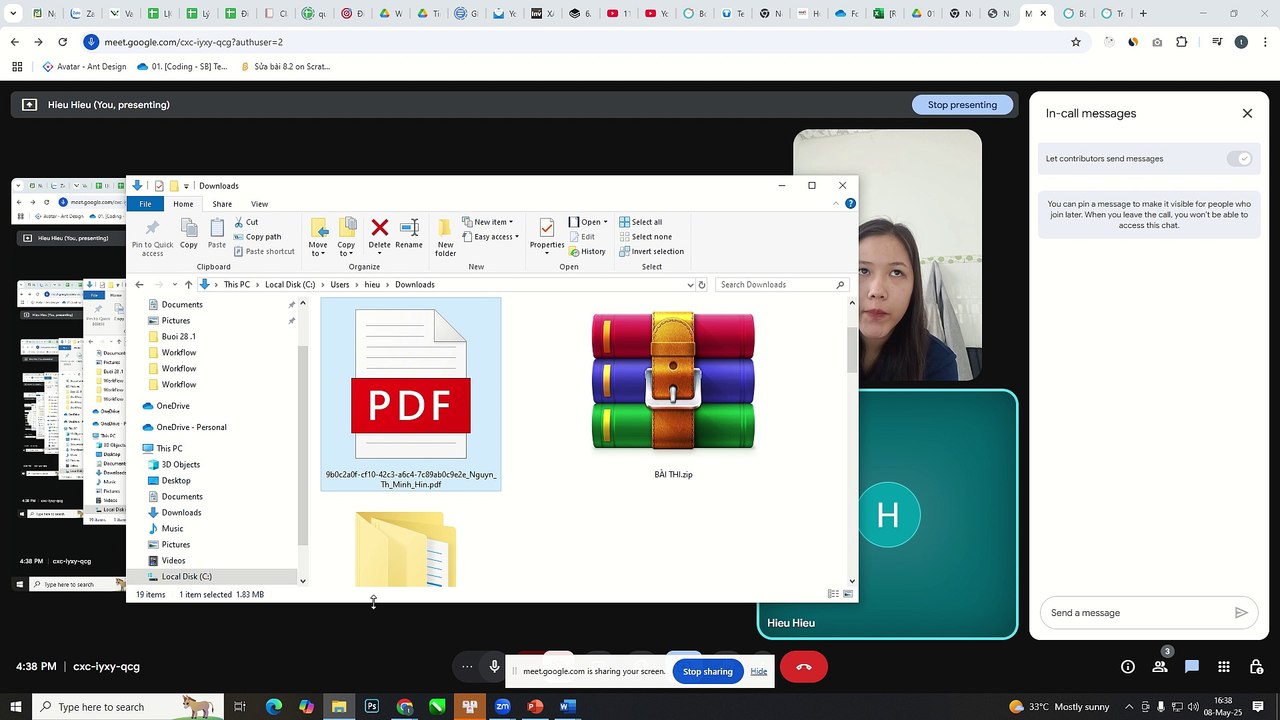This screenshot has height=720, width=1280.
Task: Open the Share ribbon tab
Action: (x=222, y=204)
